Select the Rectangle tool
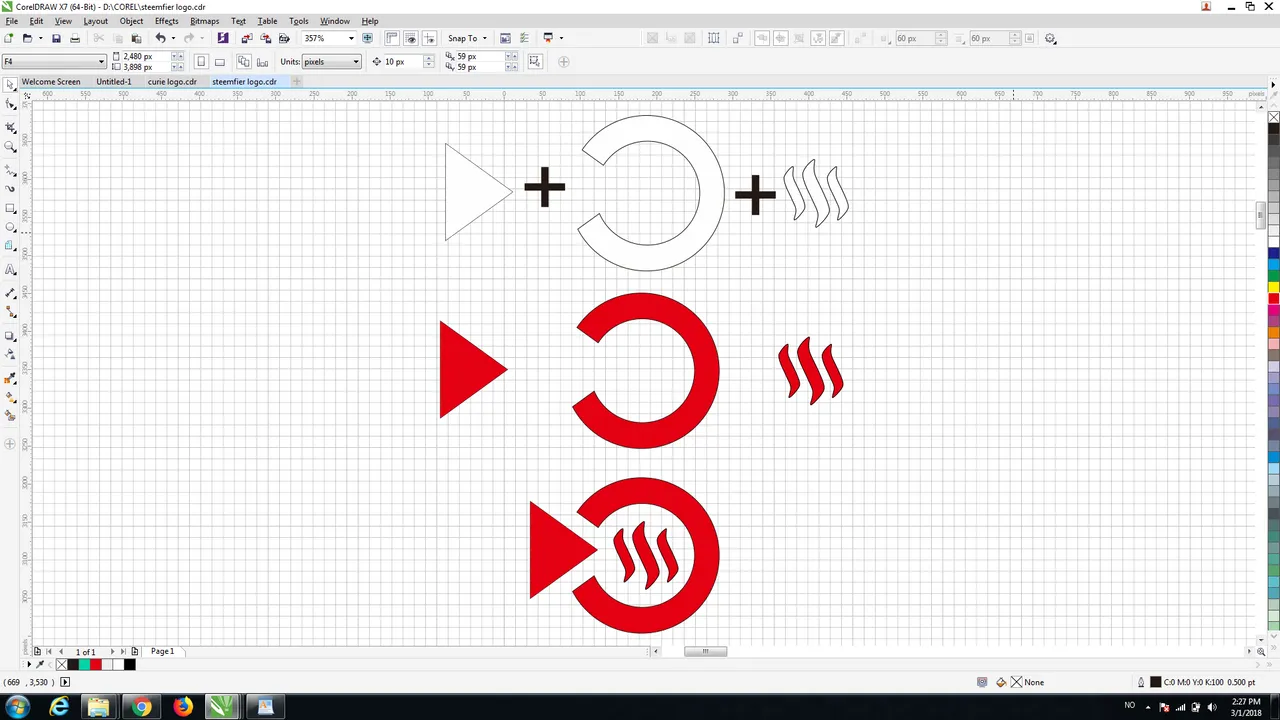Viewport: 1280px width, 720px height. [10, 209]
